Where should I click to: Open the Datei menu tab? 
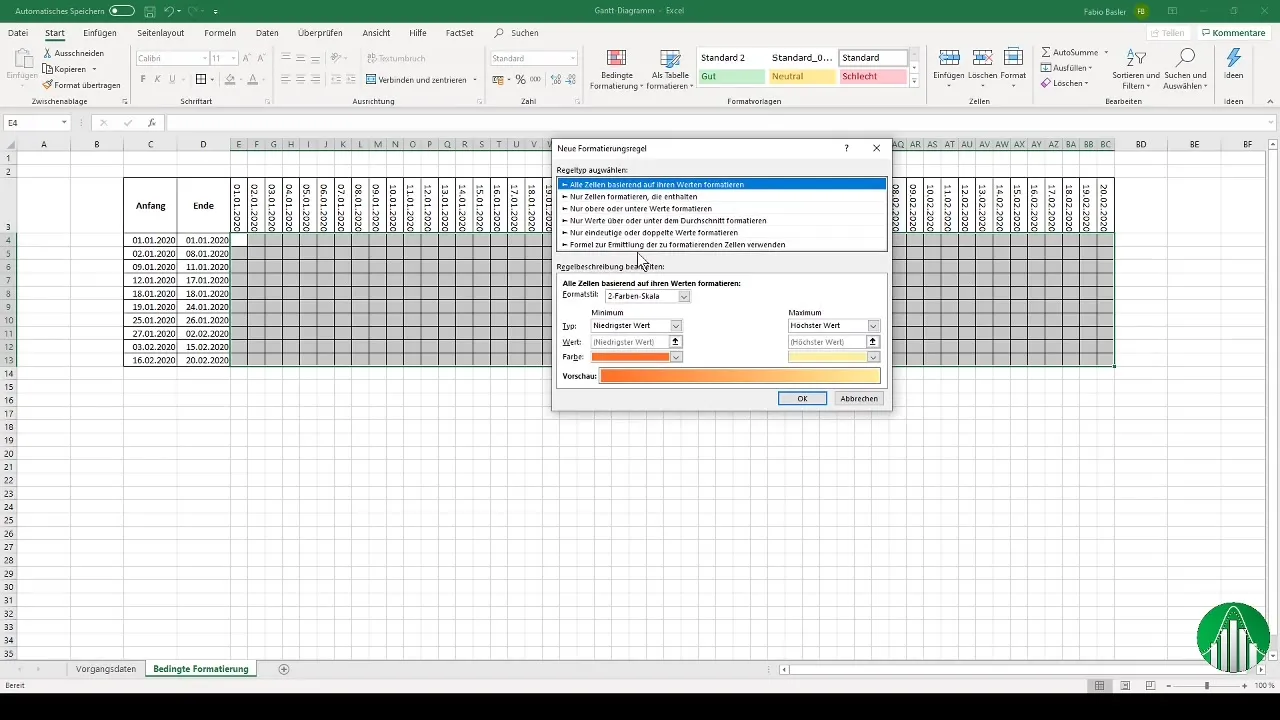(x=18, y=33)
